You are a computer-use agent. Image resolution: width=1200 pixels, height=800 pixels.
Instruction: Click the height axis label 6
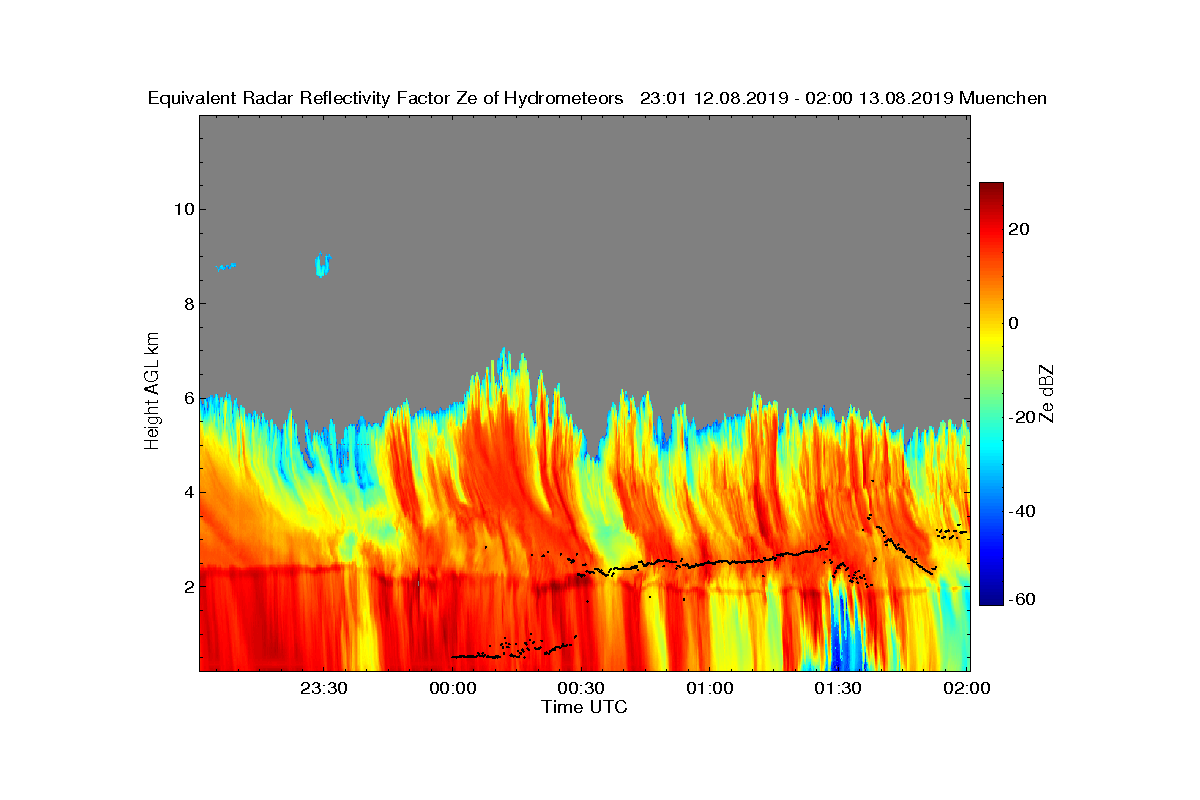pyautogui.click(x=188, y=397)
